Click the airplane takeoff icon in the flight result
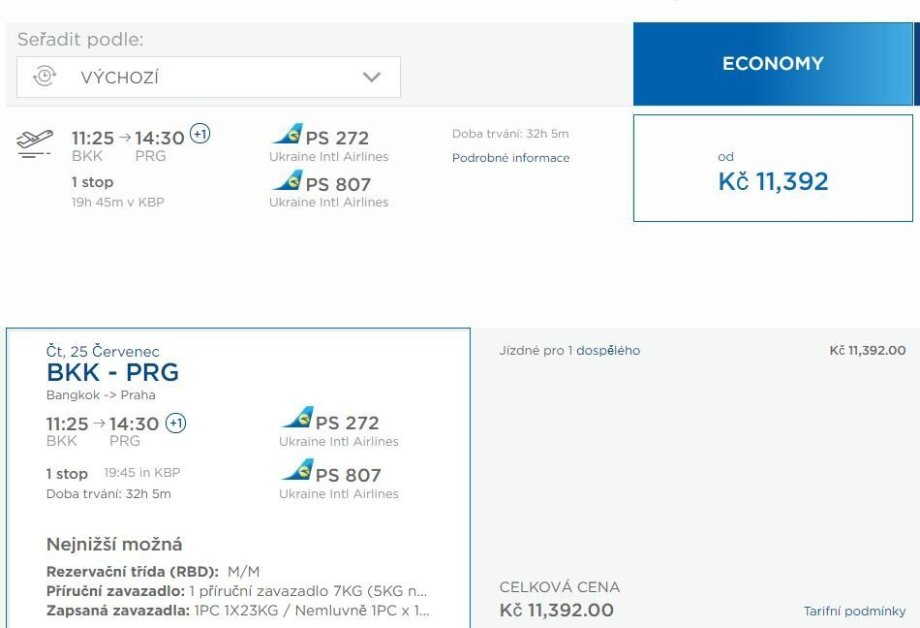920x628 pixels. [35, 141]
